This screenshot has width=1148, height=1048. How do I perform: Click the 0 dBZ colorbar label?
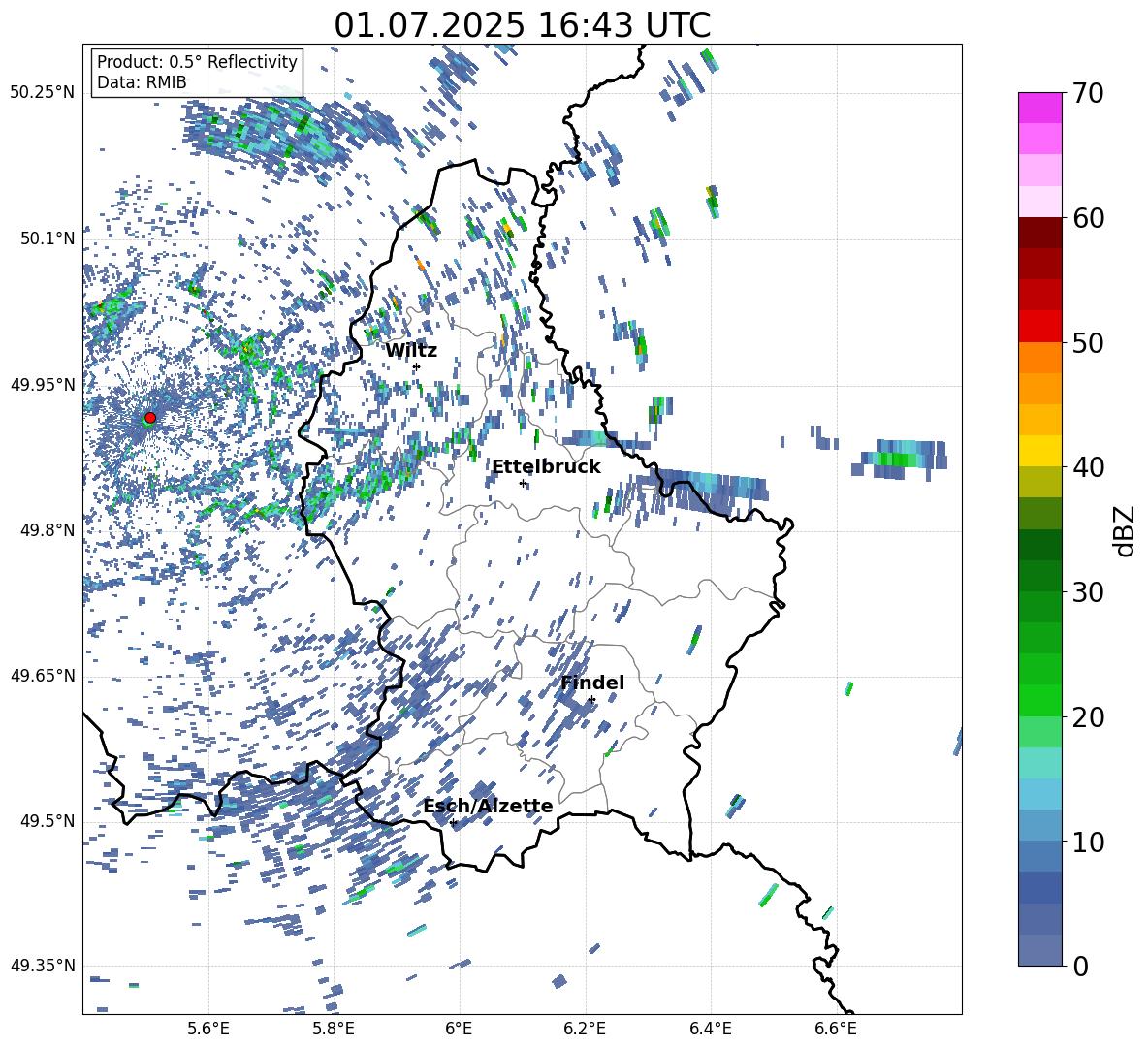click(x=1080, y=966)
